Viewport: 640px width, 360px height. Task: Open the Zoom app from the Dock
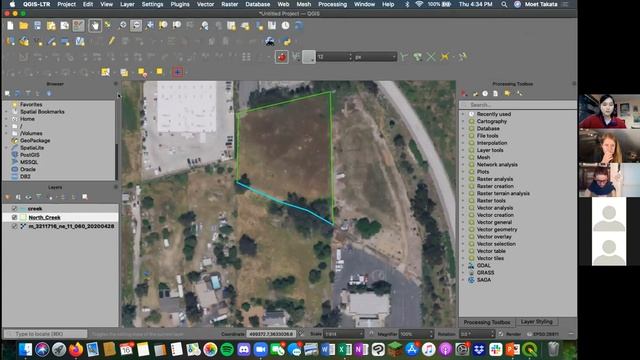point(260,349)
